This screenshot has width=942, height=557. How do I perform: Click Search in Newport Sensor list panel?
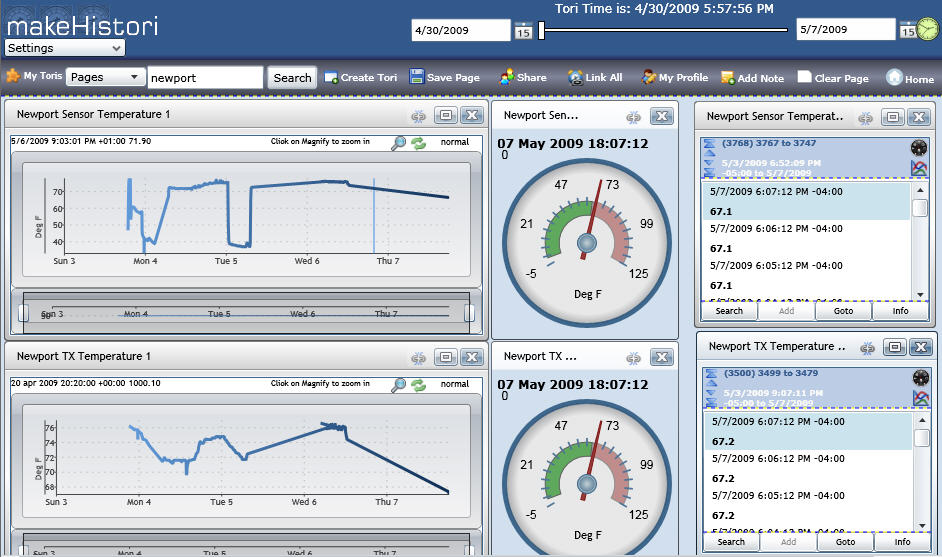pos(729,311)
